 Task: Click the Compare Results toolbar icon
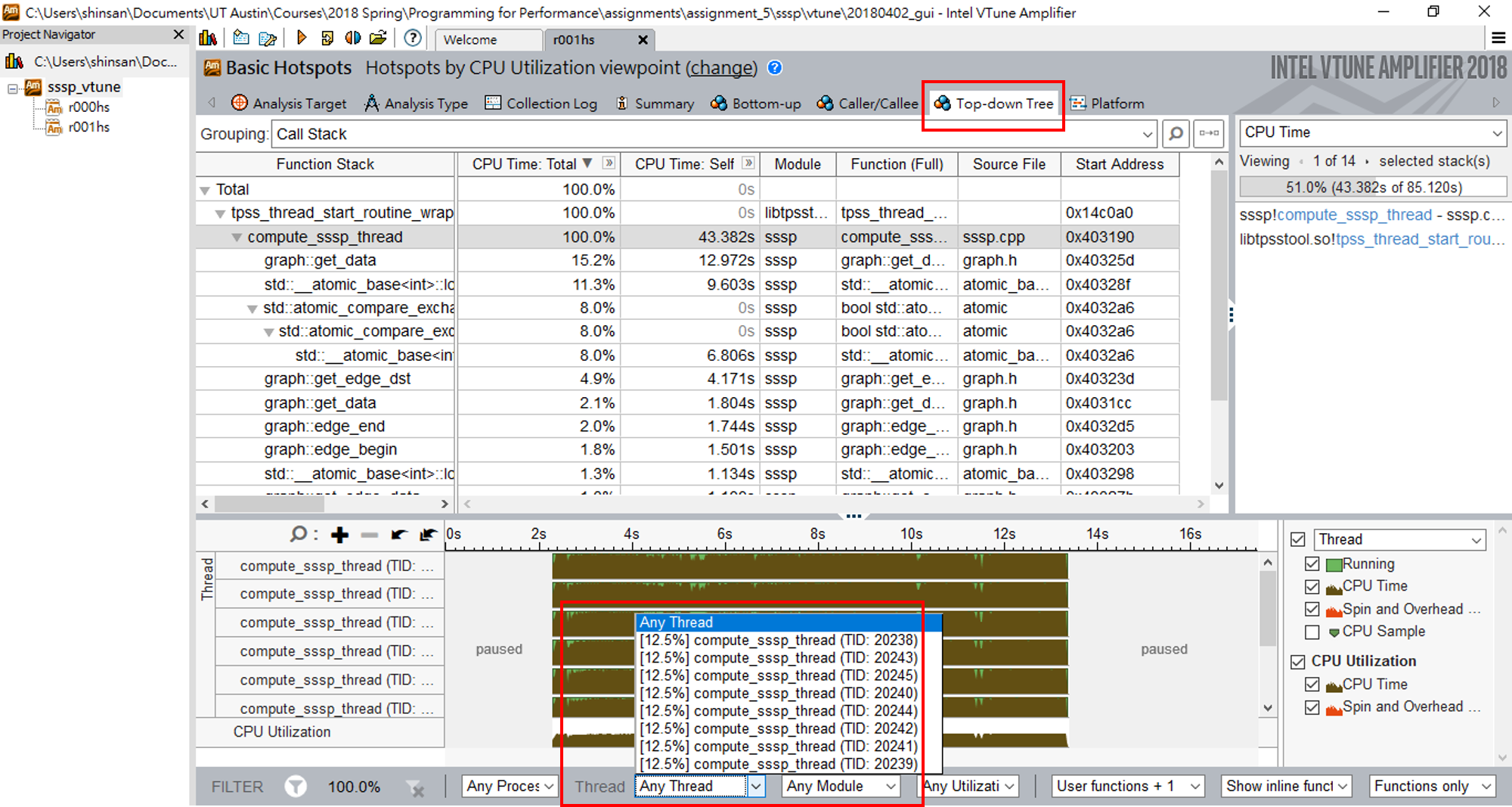click(x=352, y=38)
